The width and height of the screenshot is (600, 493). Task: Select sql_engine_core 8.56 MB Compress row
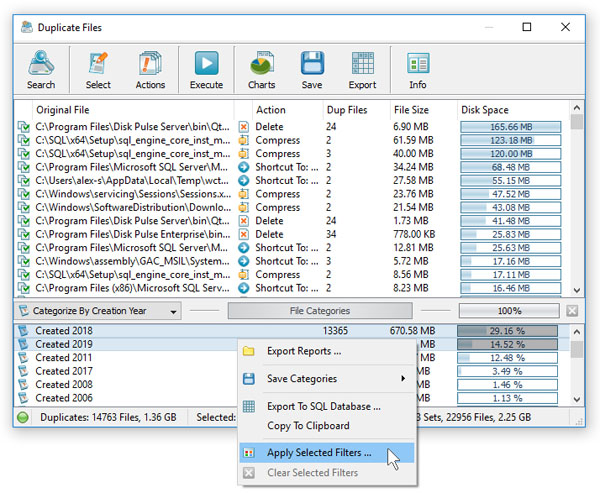coord(293,274)
